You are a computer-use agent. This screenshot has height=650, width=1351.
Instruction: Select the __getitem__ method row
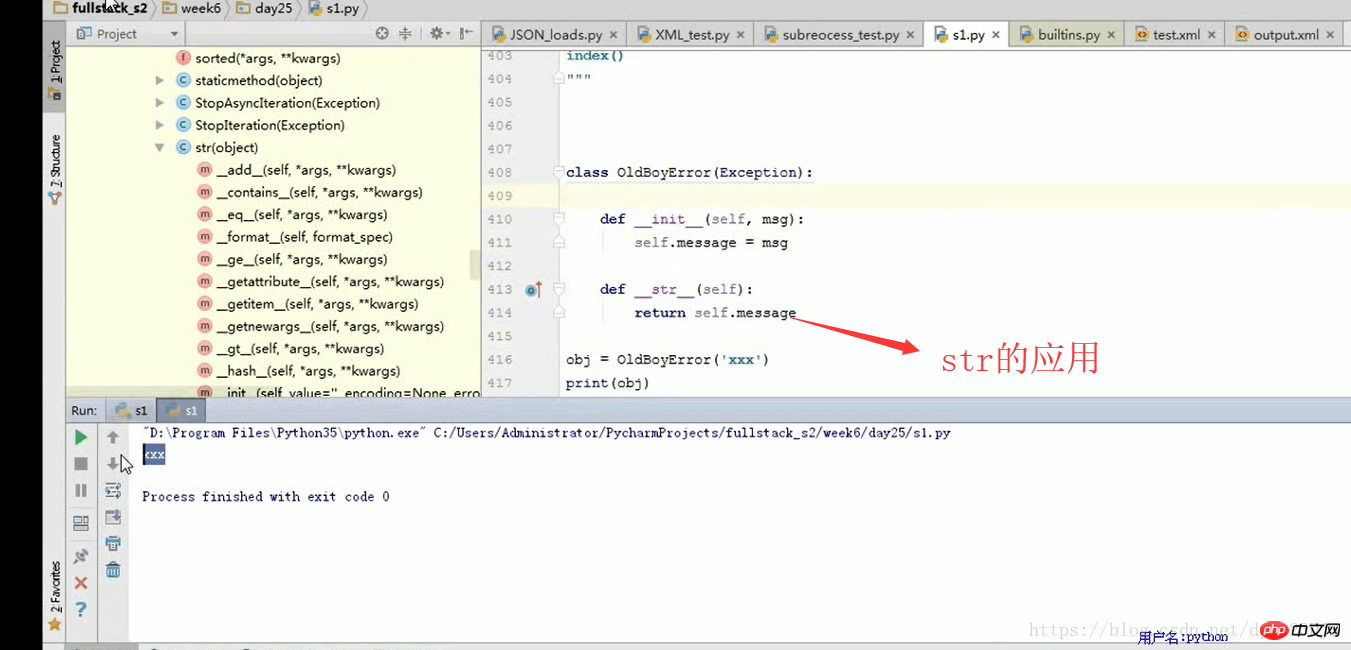(317, 304)
